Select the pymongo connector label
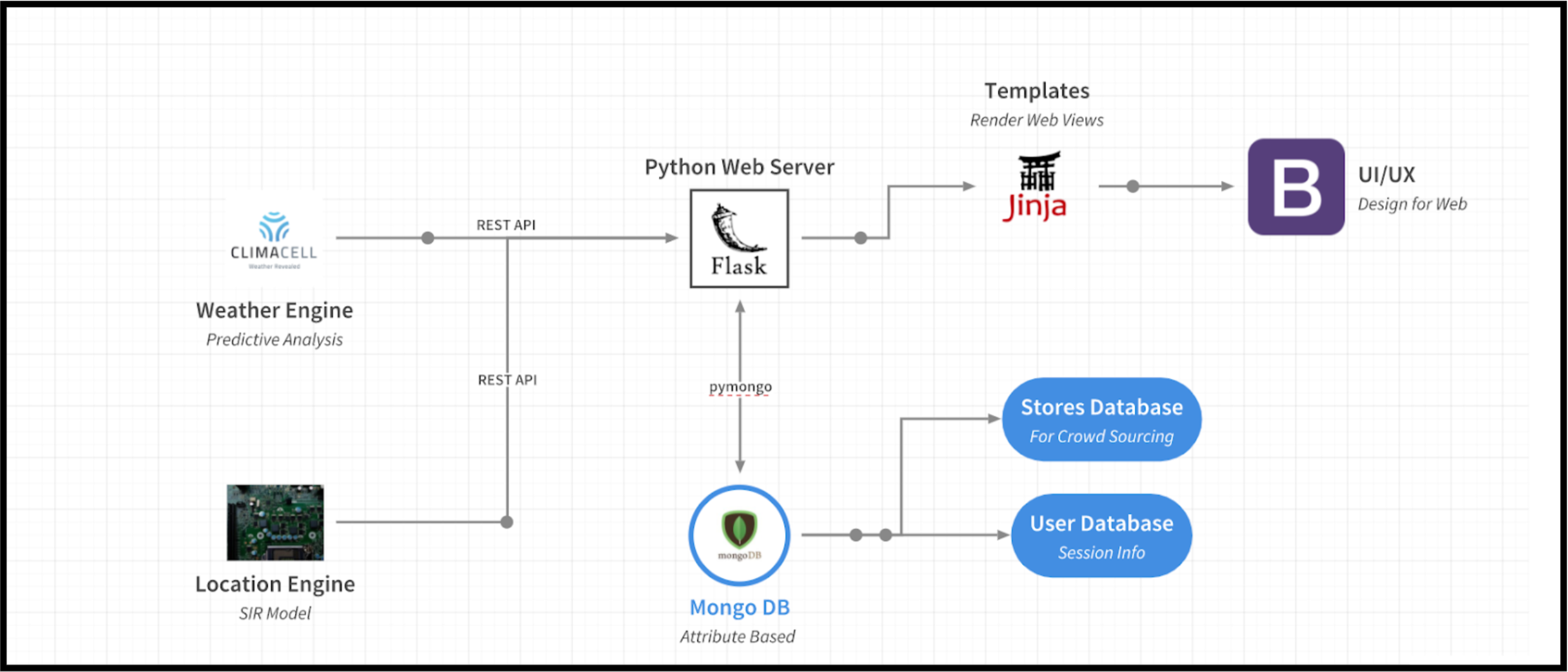Viewport: 1568px width, 672px height. (x=740, y=387)
